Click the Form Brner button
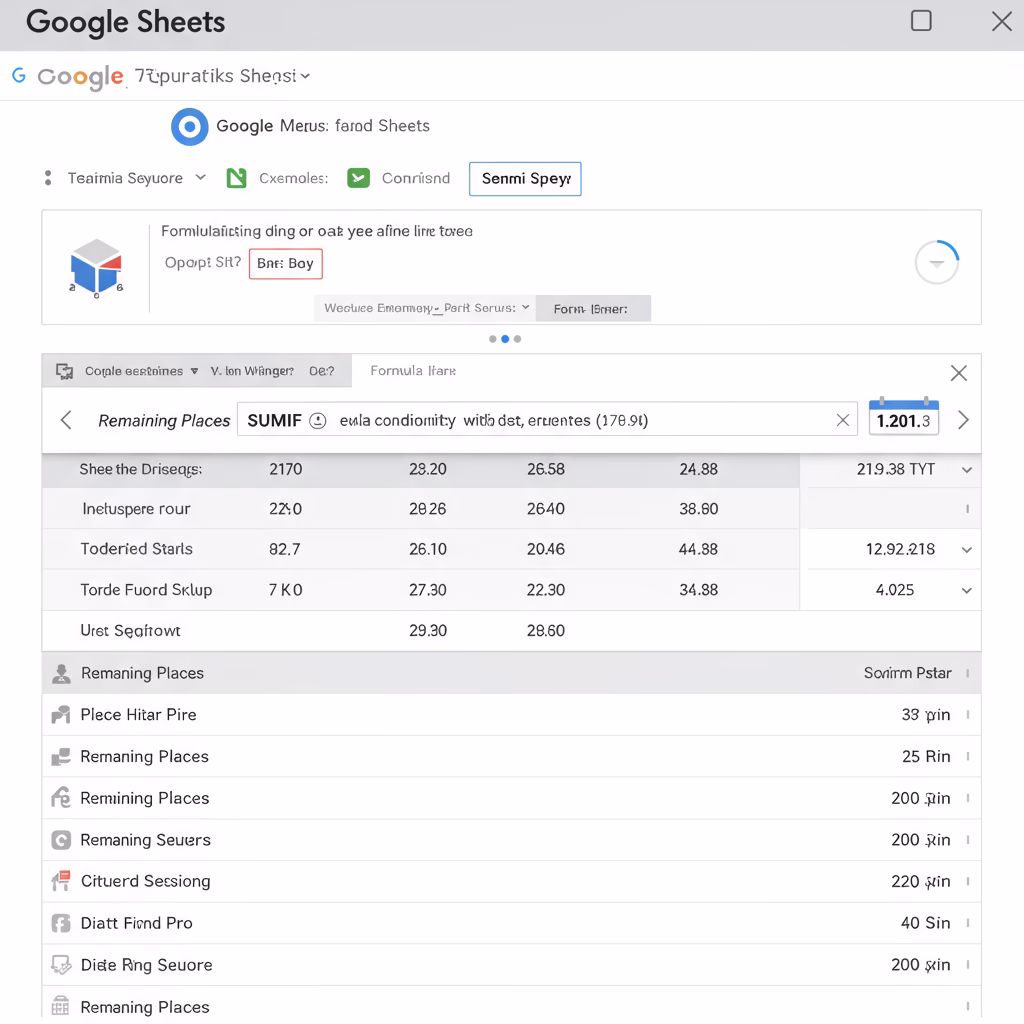The height and width of the screenshot is (1024, 1024). [593, 308]
